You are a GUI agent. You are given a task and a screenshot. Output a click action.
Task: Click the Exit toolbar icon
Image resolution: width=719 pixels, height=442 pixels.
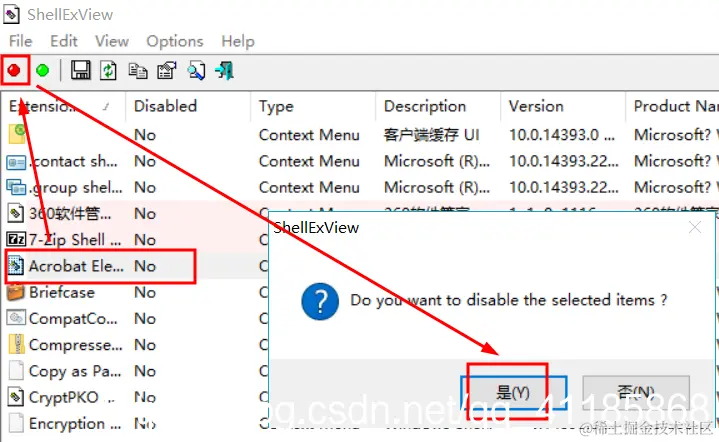coord(225,71)
